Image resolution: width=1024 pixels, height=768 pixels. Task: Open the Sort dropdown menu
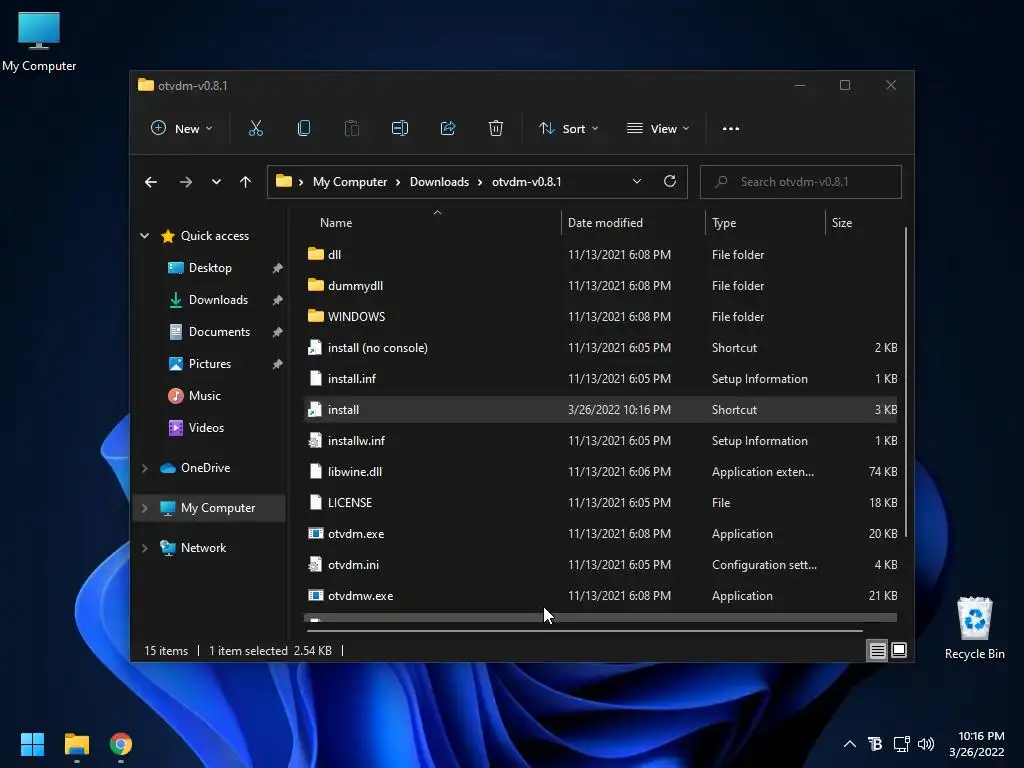point(568,128)
